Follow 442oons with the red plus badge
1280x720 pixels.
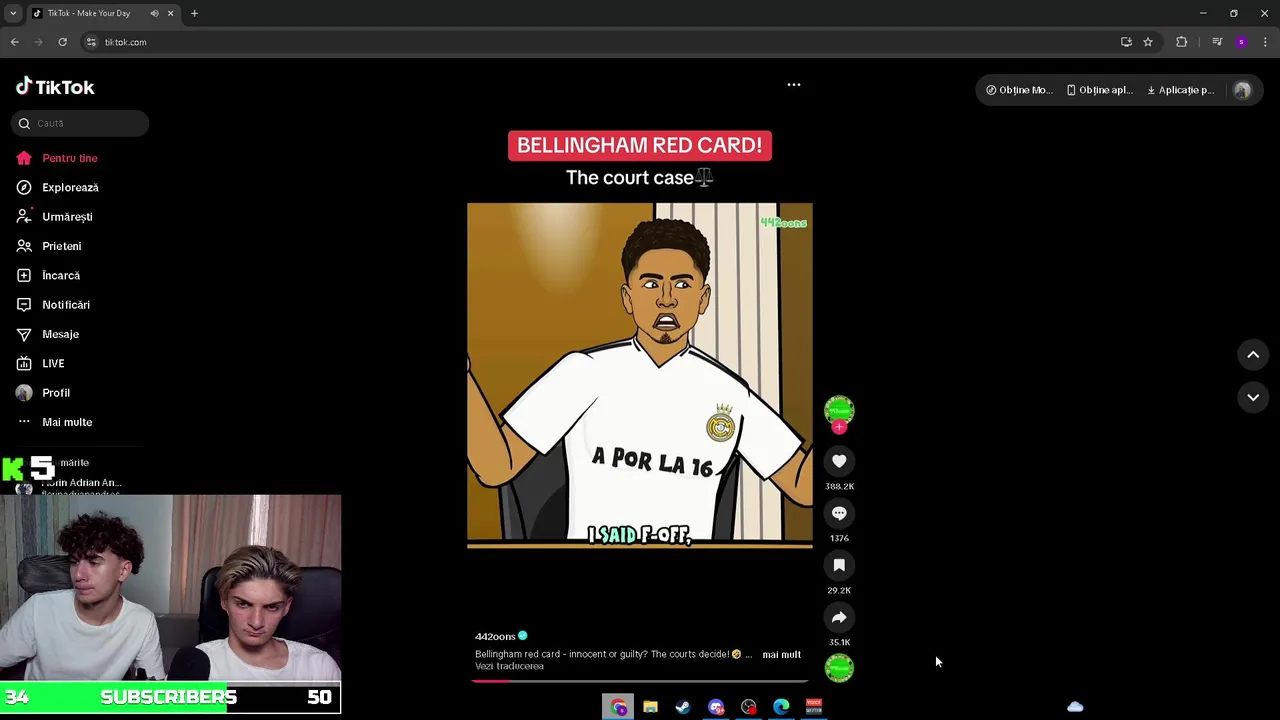click(x=839, y=427)
